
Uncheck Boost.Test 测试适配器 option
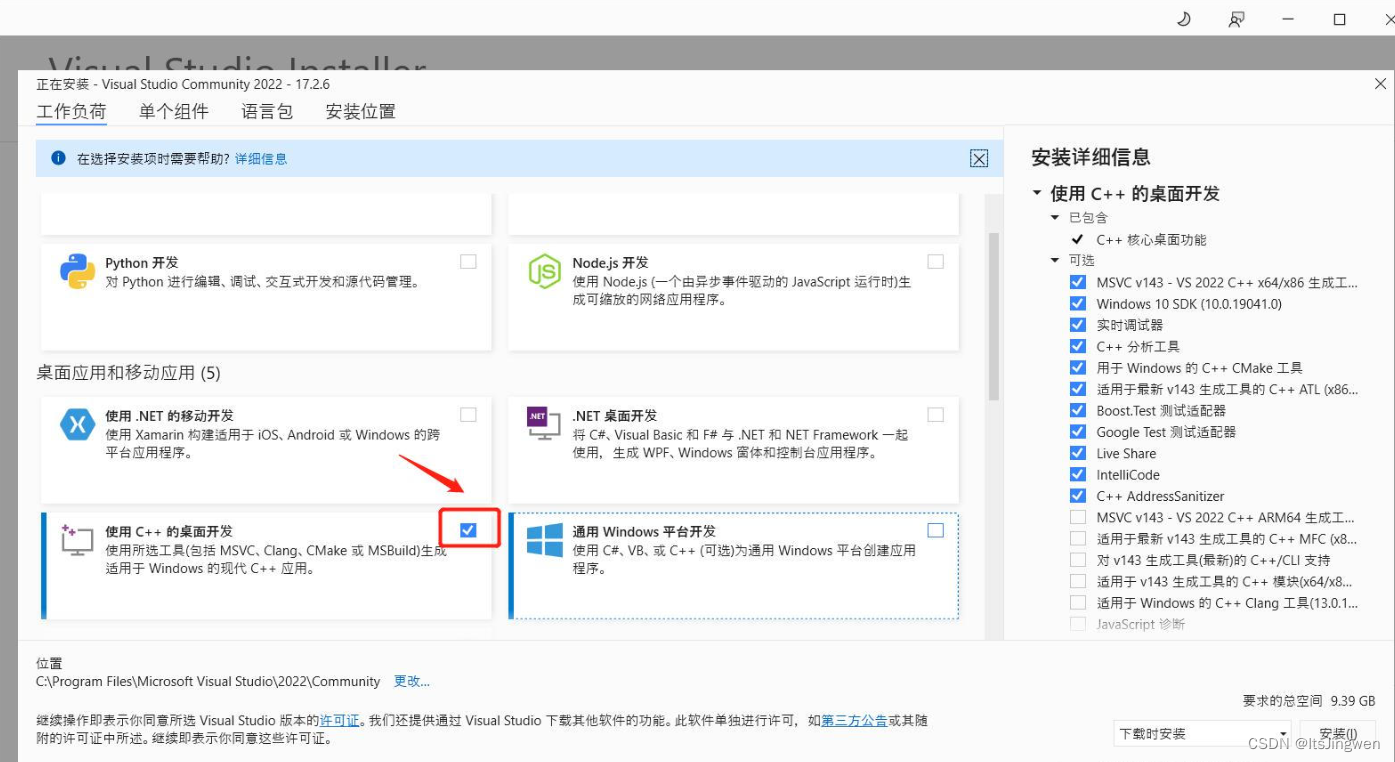pos(1077,410)
